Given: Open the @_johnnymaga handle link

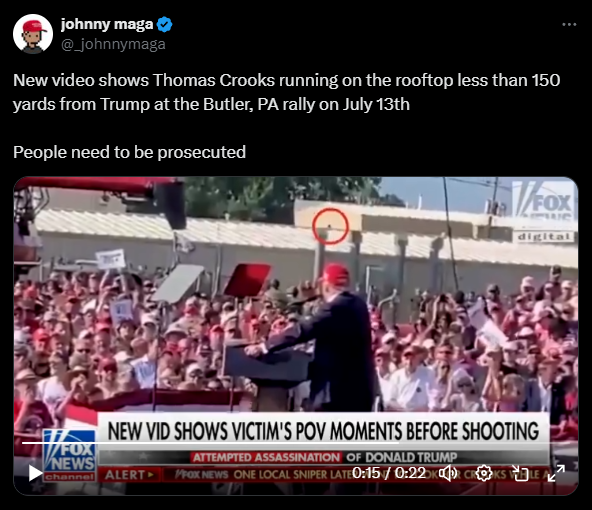Looking at the screenshot, I should 113,44.
